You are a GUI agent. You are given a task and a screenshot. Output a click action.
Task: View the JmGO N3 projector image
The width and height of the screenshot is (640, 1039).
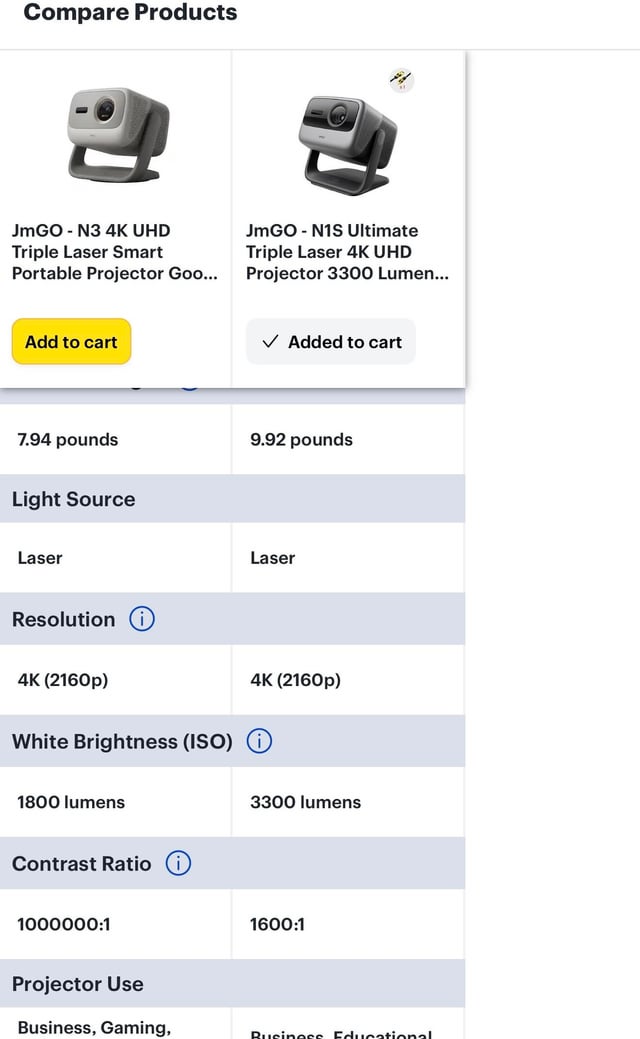(x=118, y=135)
